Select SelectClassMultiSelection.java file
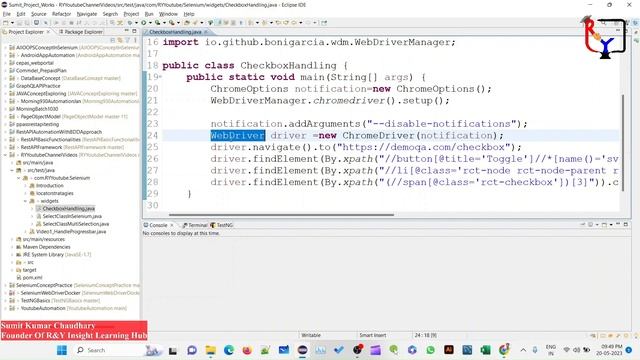Image resolution: width=640 pixels, height=360 pixels. tap(76, 224)
